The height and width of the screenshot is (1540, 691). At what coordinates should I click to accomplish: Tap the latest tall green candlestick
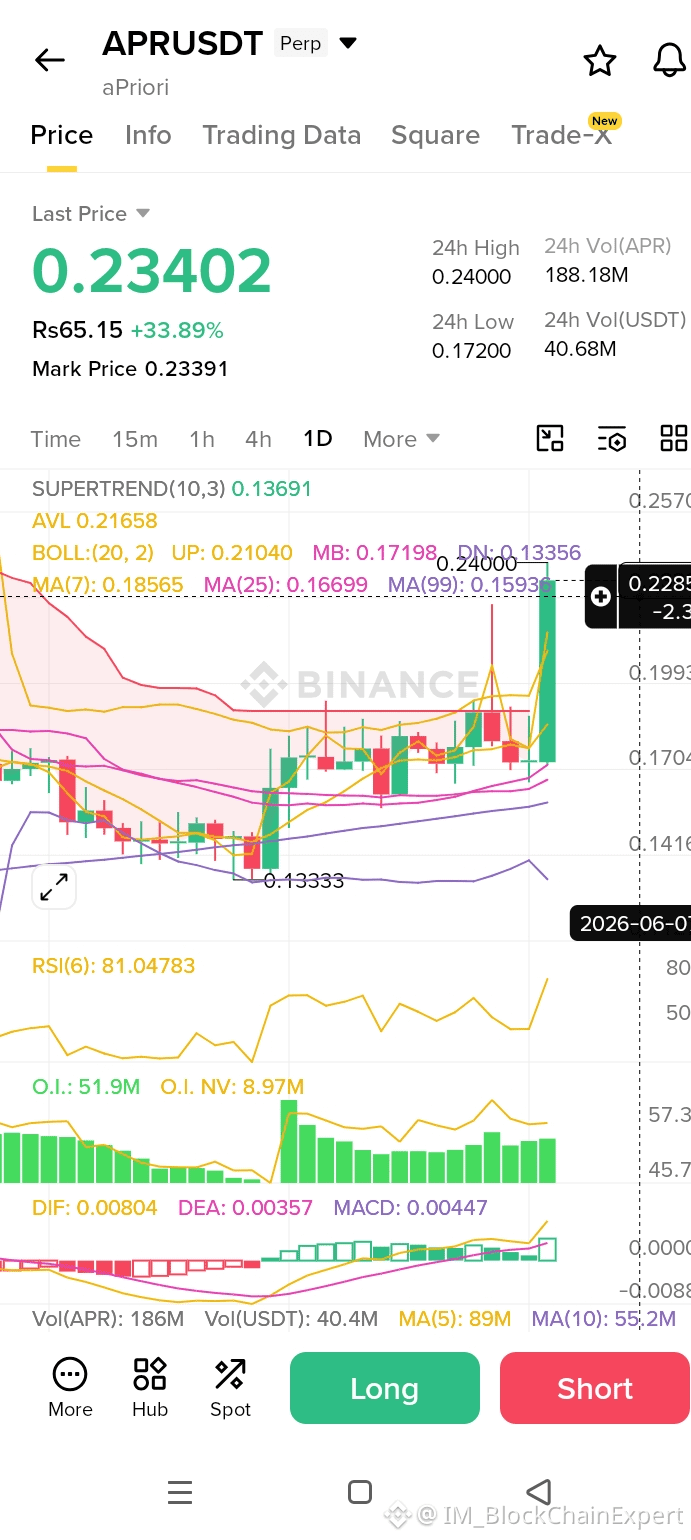(x=548, y=671)
